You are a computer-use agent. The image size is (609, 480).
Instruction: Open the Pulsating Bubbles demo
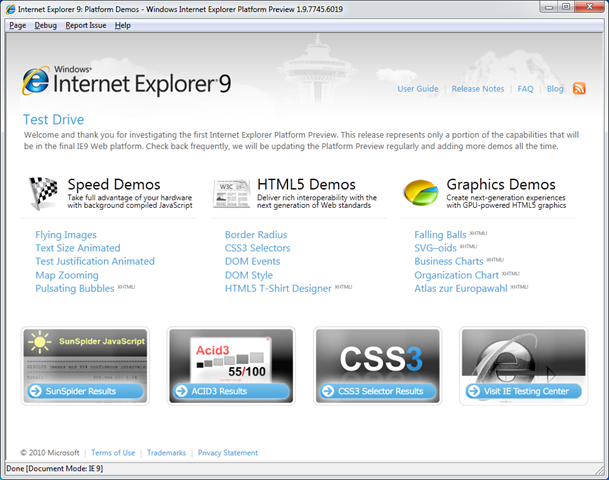(75, 289)
